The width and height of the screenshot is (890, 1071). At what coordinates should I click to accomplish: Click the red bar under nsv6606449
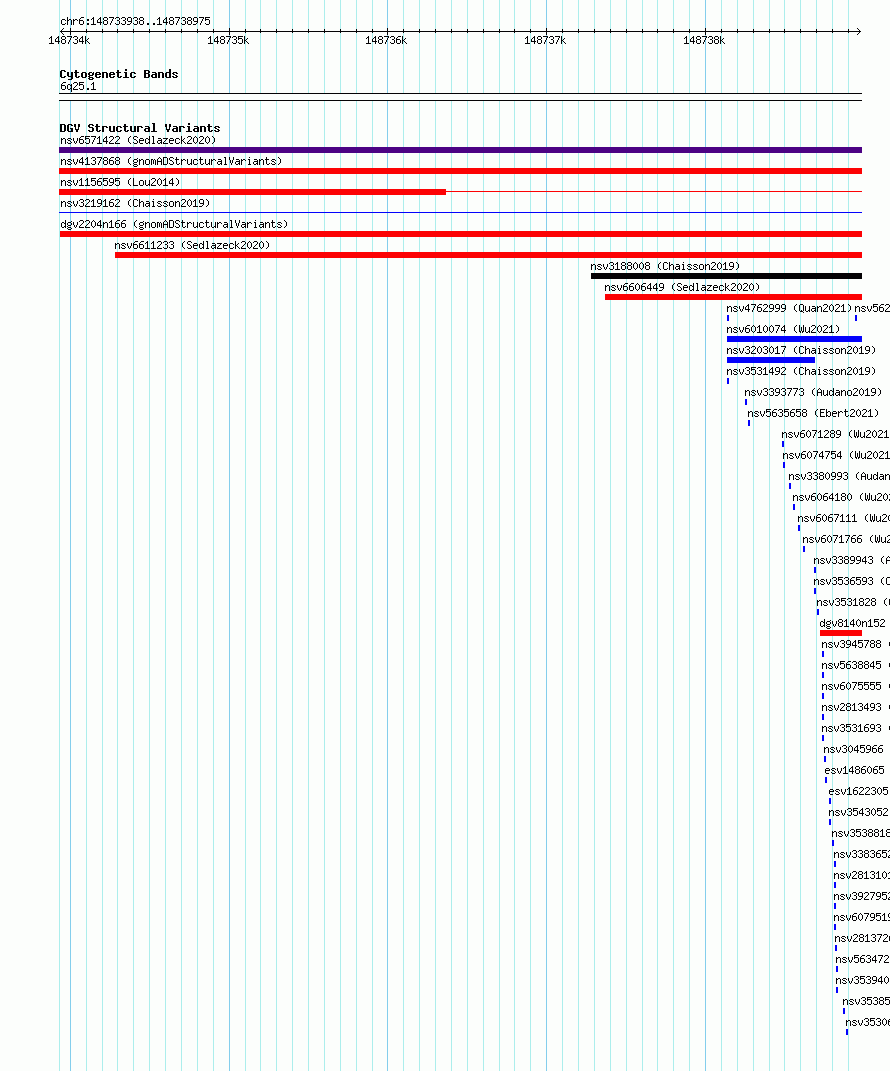point(733,297)
